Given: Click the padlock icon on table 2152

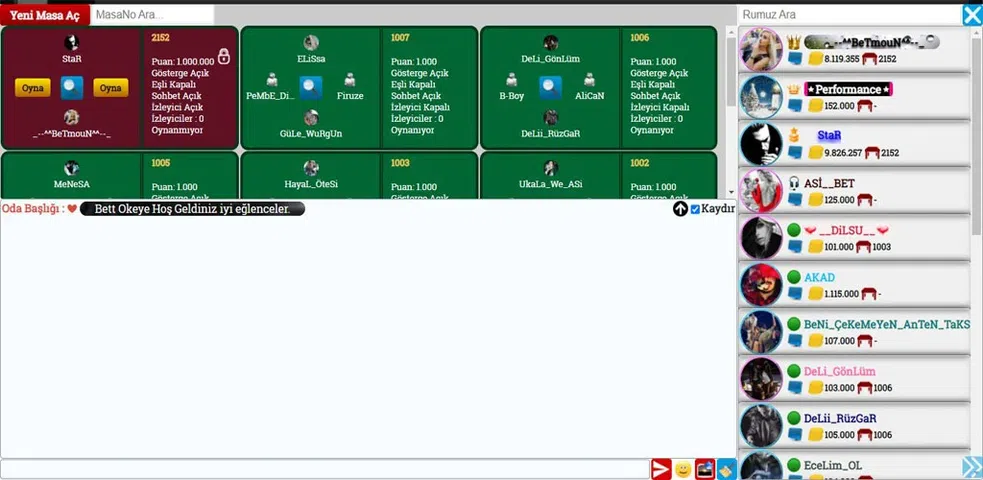Looking at the screenshot, I should (223, 56).
